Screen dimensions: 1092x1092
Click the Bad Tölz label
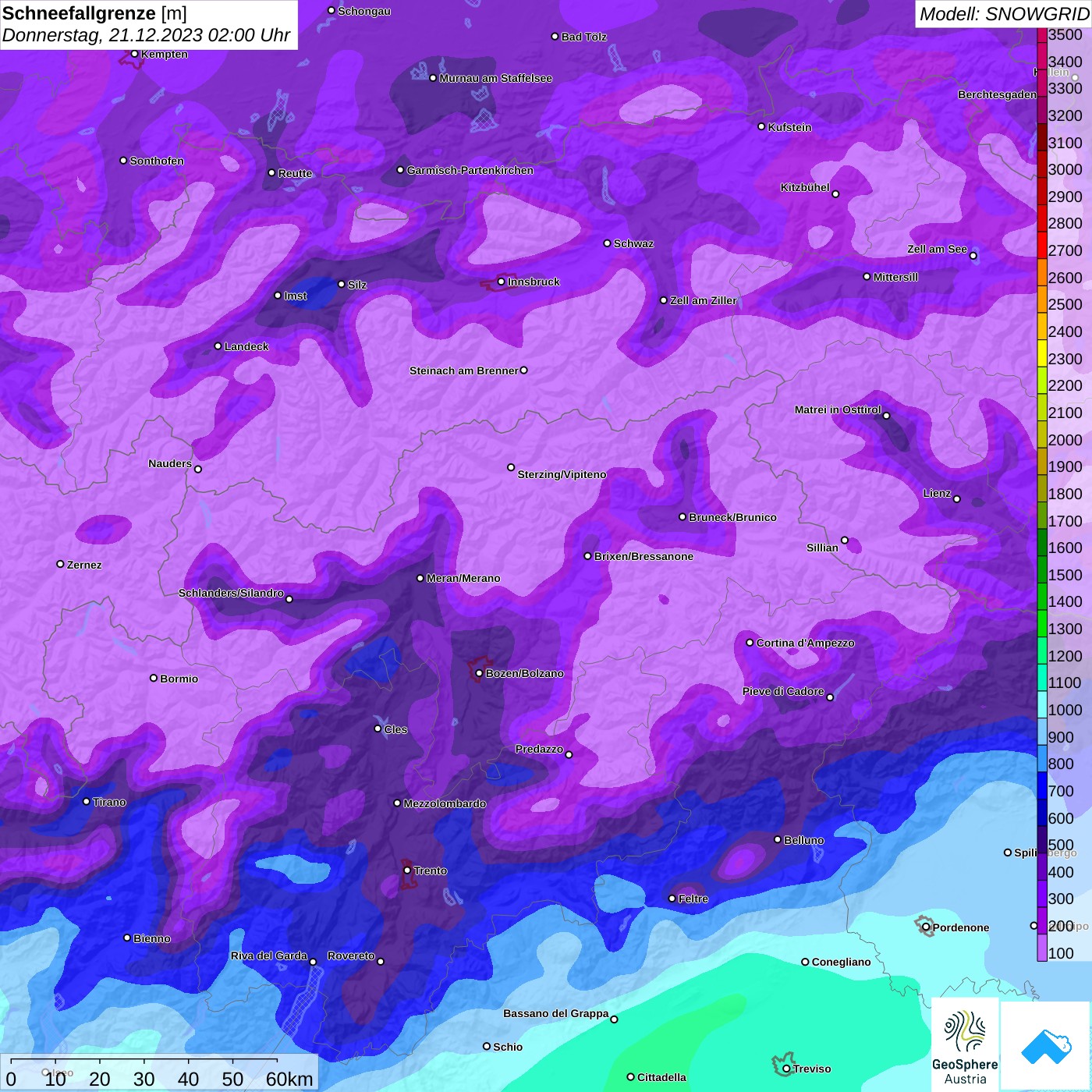[x=584, y=37]
